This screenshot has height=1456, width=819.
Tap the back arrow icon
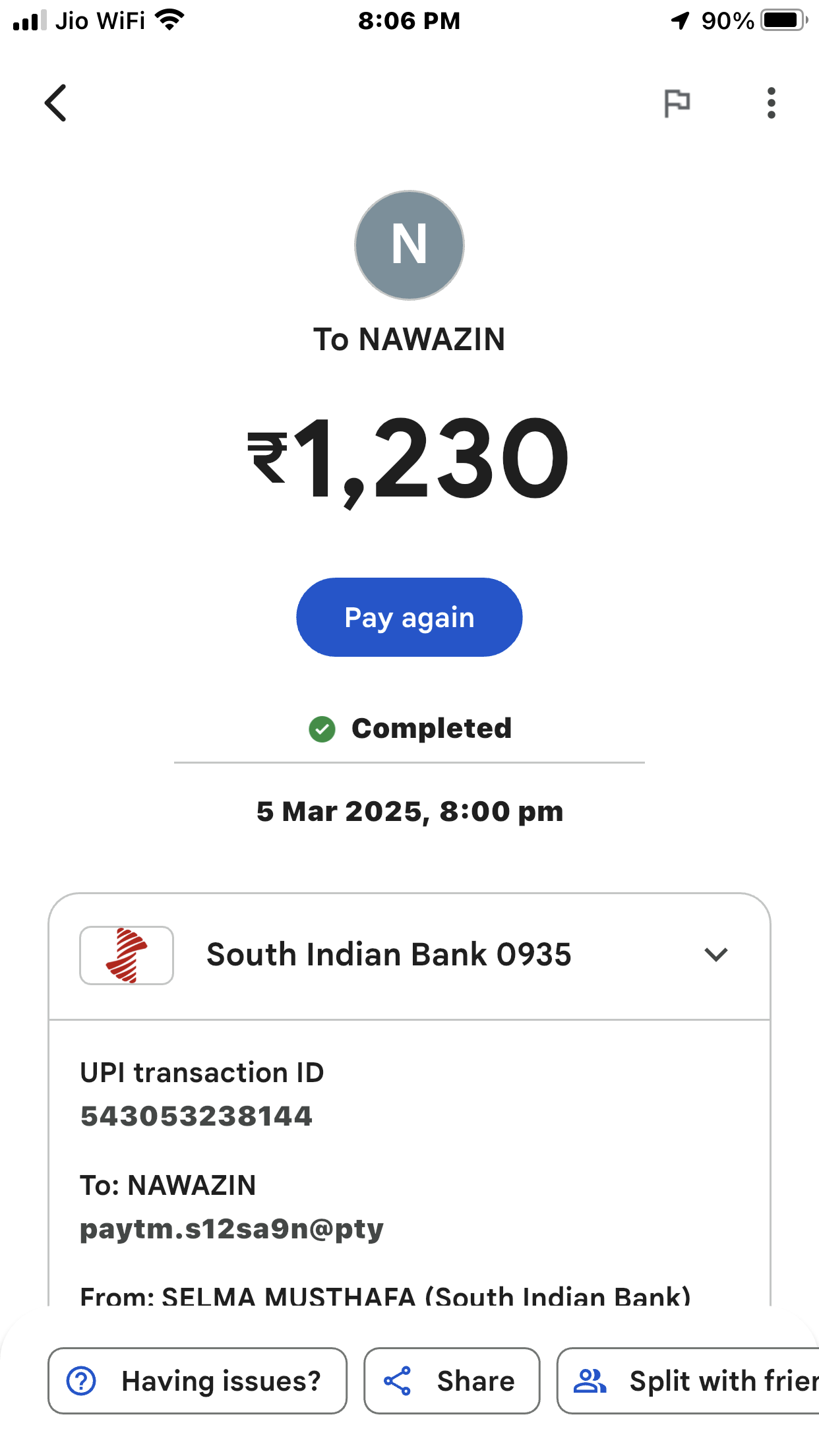(x=56, y=103)
